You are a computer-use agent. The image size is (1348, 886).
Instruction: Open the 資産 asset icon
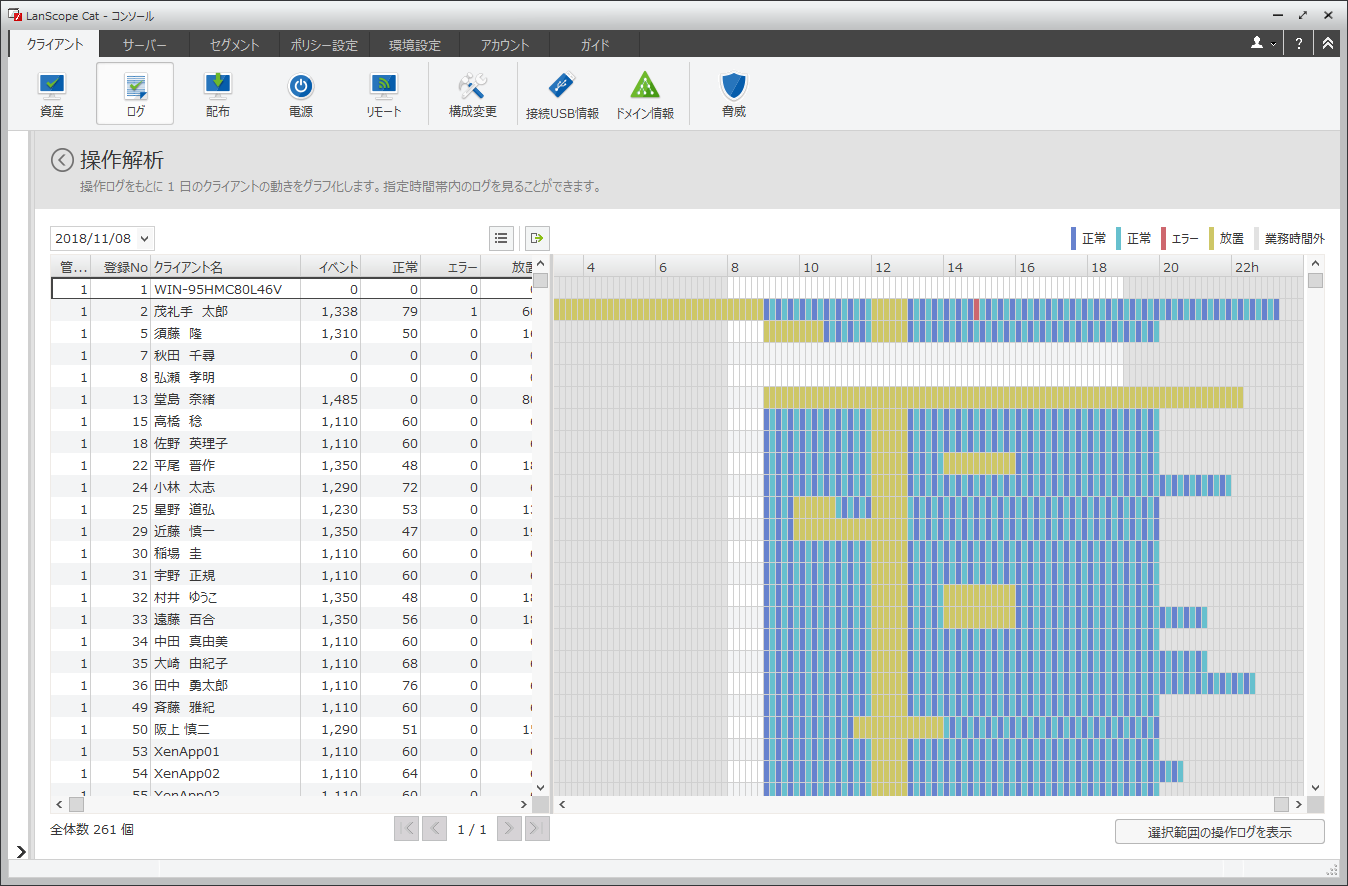52,95
